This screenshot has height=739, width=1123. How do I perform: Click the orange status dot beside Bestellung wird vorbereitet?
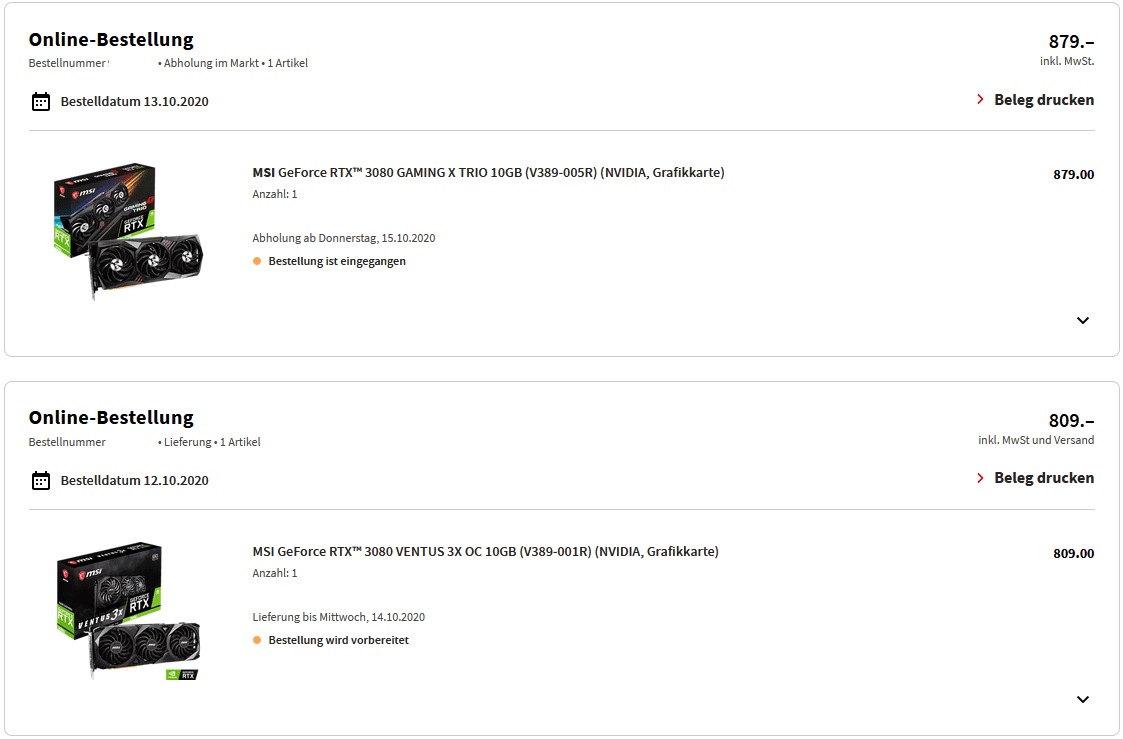pos(257,640)
